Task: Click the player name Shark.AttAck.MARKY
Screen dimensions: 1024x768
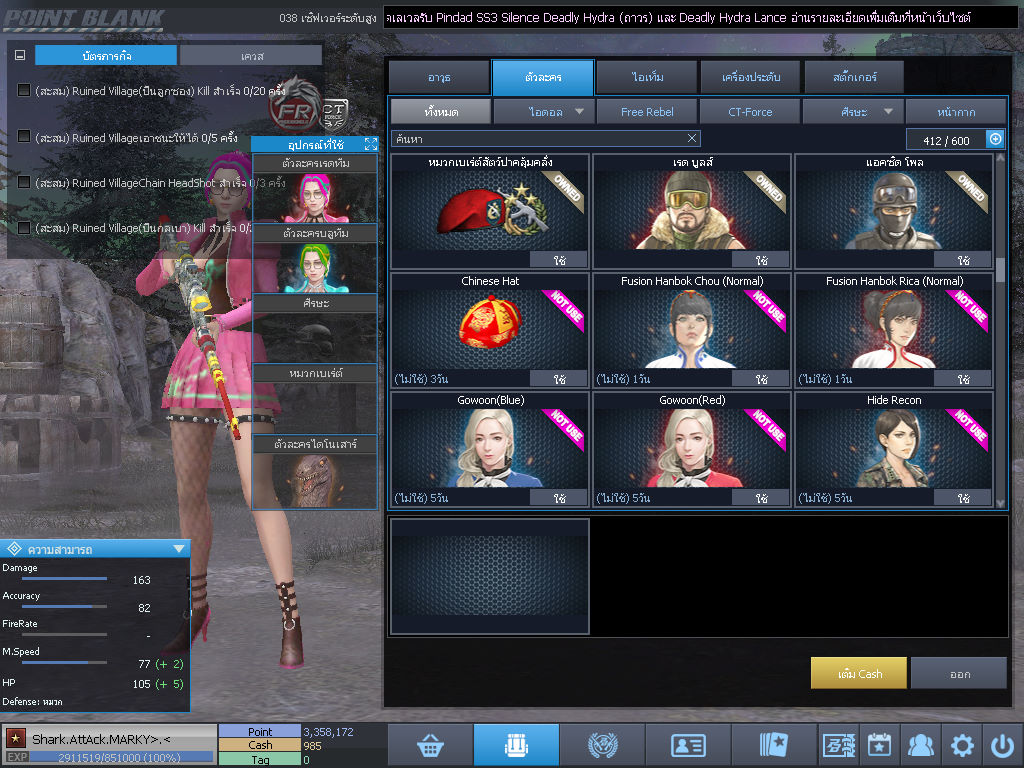Action: pyautogui.click(x=101, y=739)
